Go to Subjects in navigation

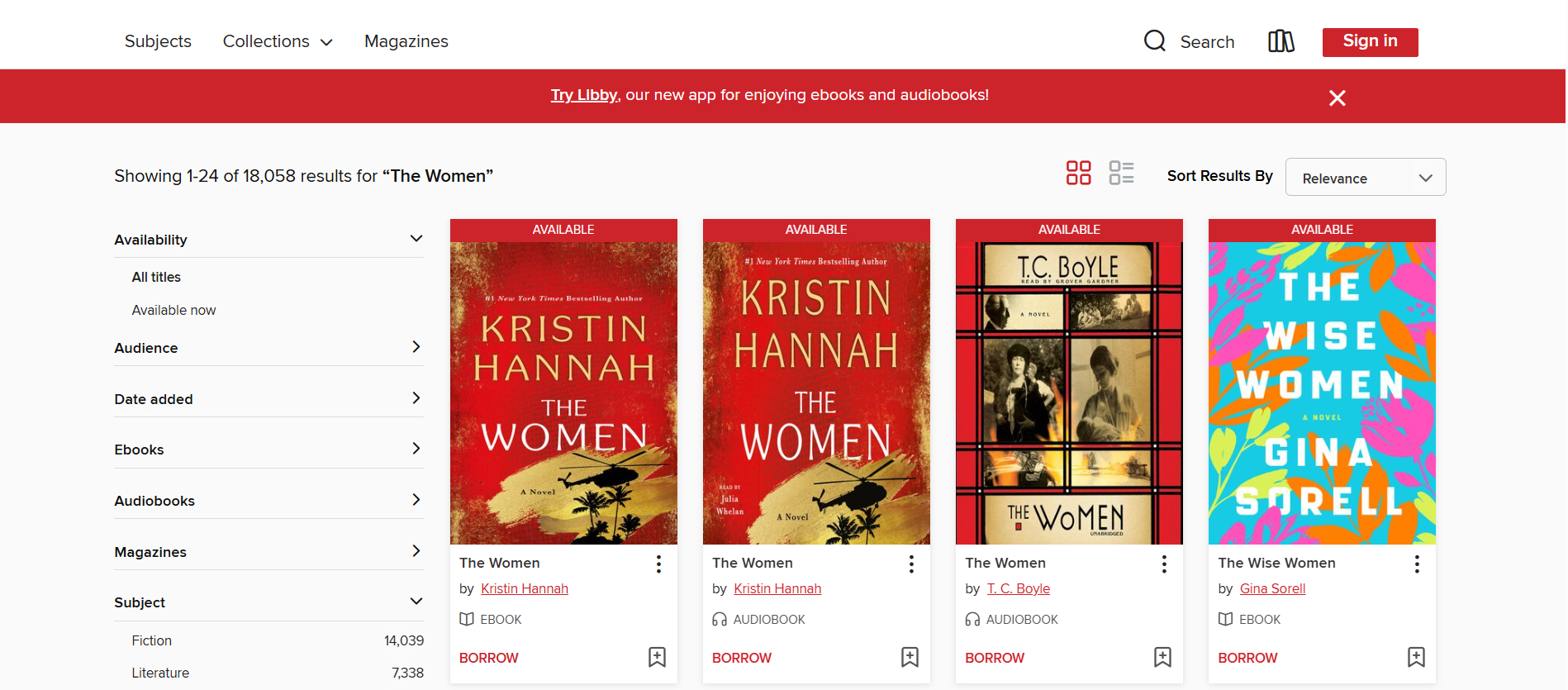pyautogui.click(x=158, y=41)
